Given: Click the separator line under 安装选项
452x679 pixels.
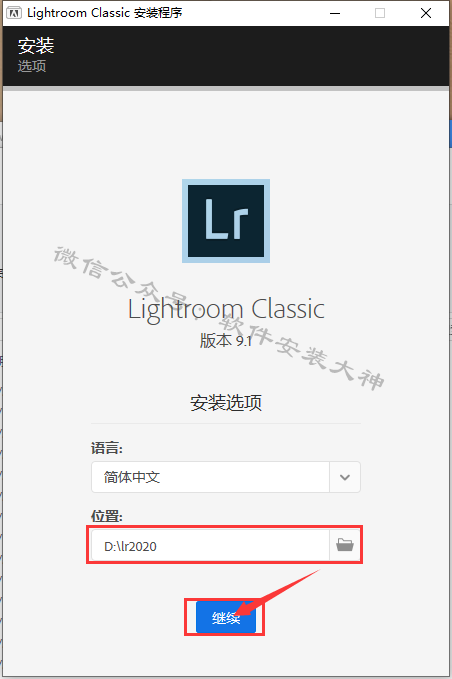Looking at the screenshot, I should pyautogui.click(x=226, y=424).
